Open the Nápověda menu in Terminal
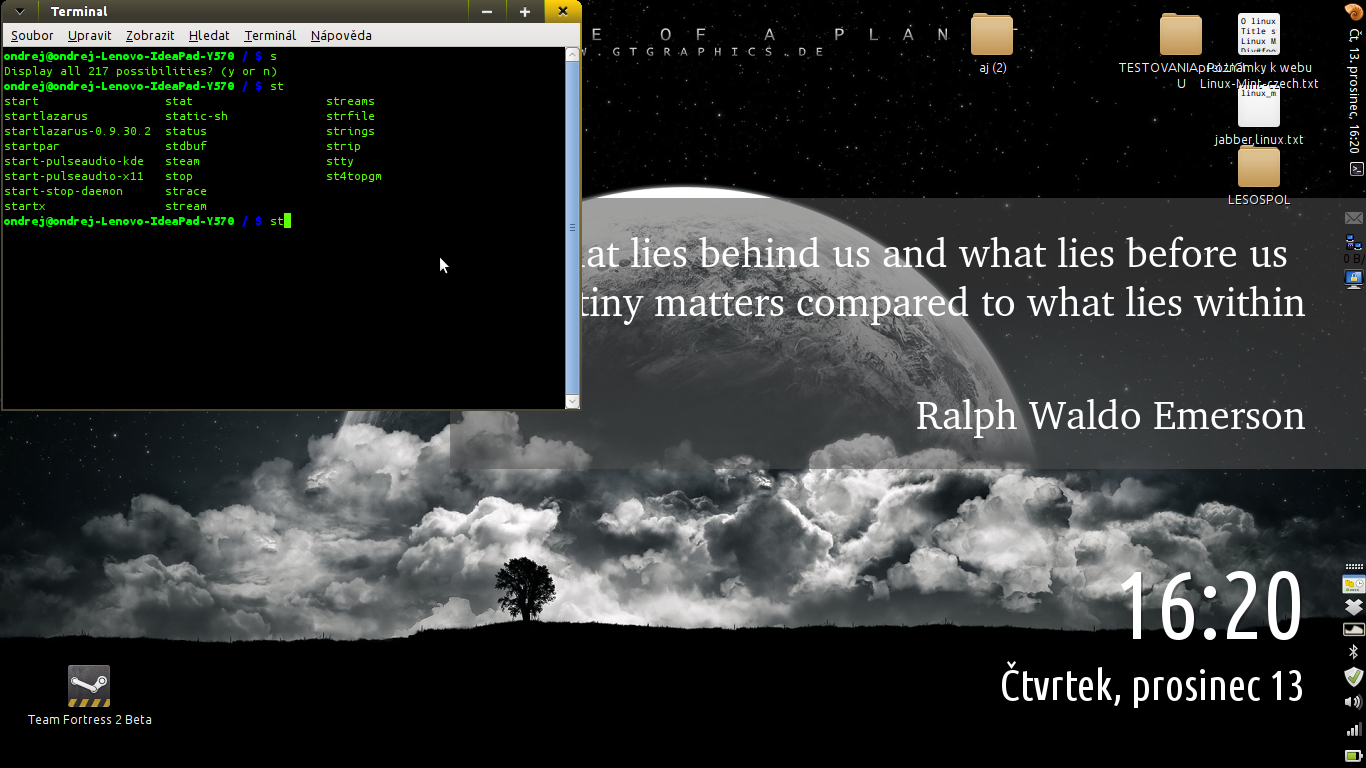The width and height of the screenshot is (1366, 768). tap(341, 35)
